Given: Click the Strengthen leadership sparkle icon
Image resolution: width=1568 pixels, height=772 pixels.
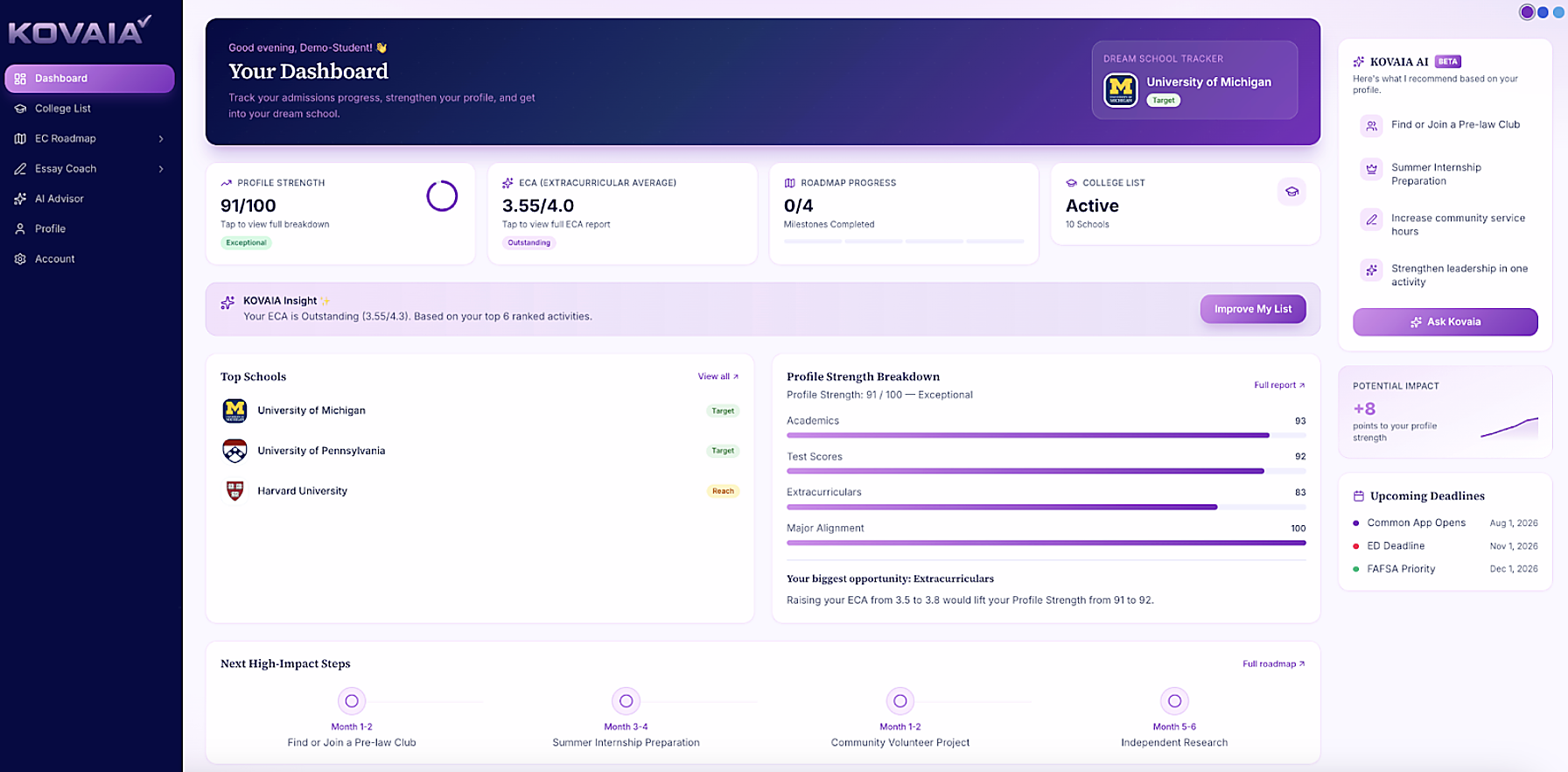Looking at the screenshot, I should pyautogui.click(x=1371, y=270).
